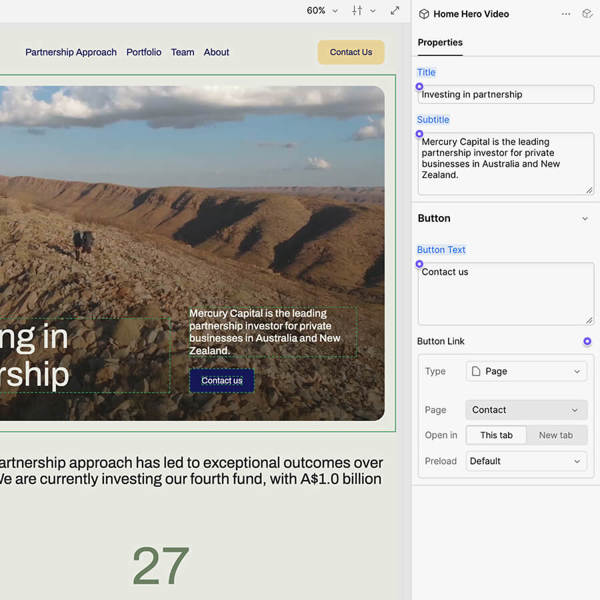
Task: Click the purple binding dot beside Title field
Action: pyautogui.click(x=419, y=87)
